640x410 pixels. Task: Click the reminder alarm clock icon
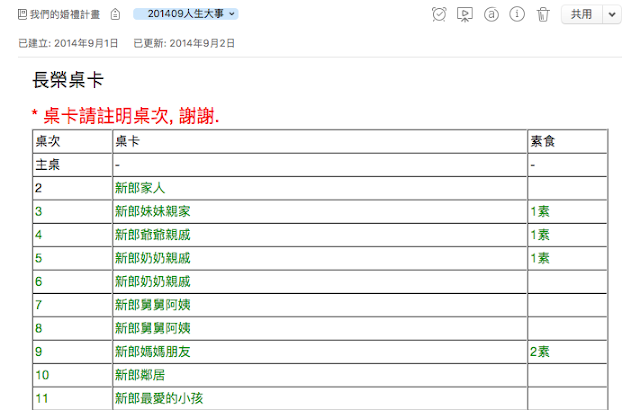pyautogui.click(x=439, y=14)
